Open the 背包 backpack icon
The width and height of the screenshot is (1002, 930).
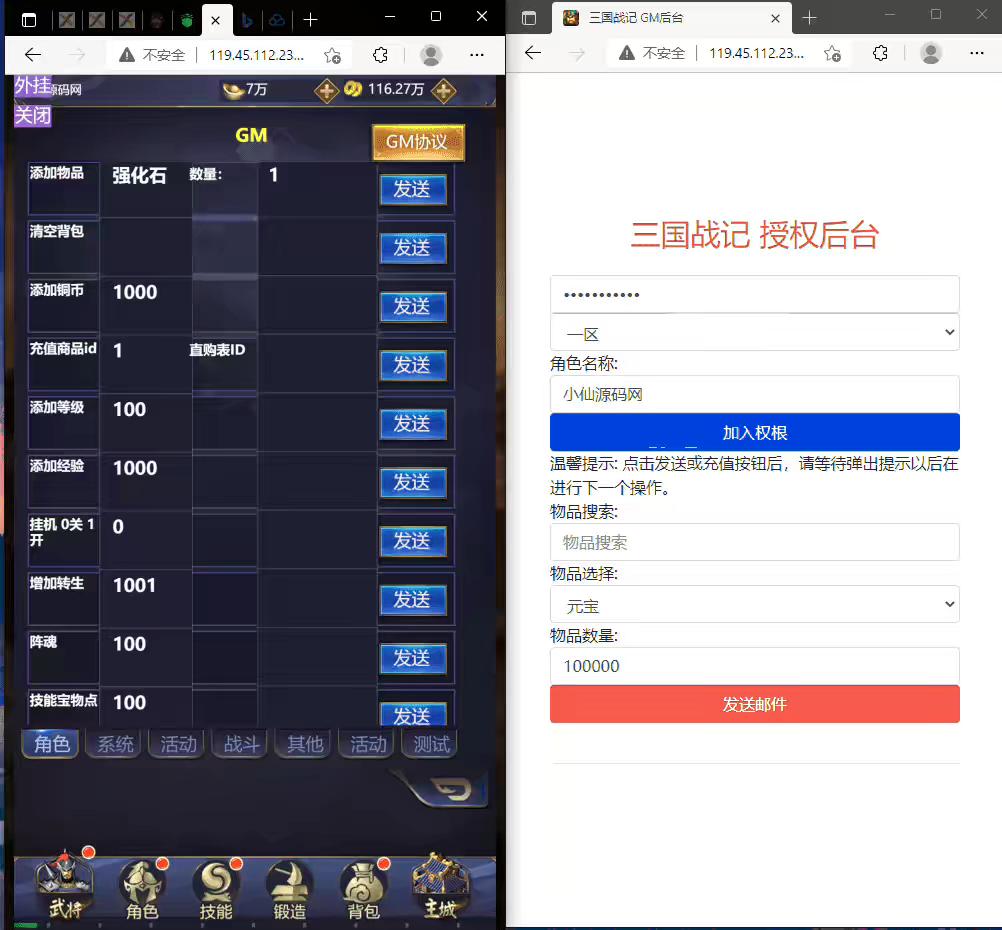click(364, 889)
